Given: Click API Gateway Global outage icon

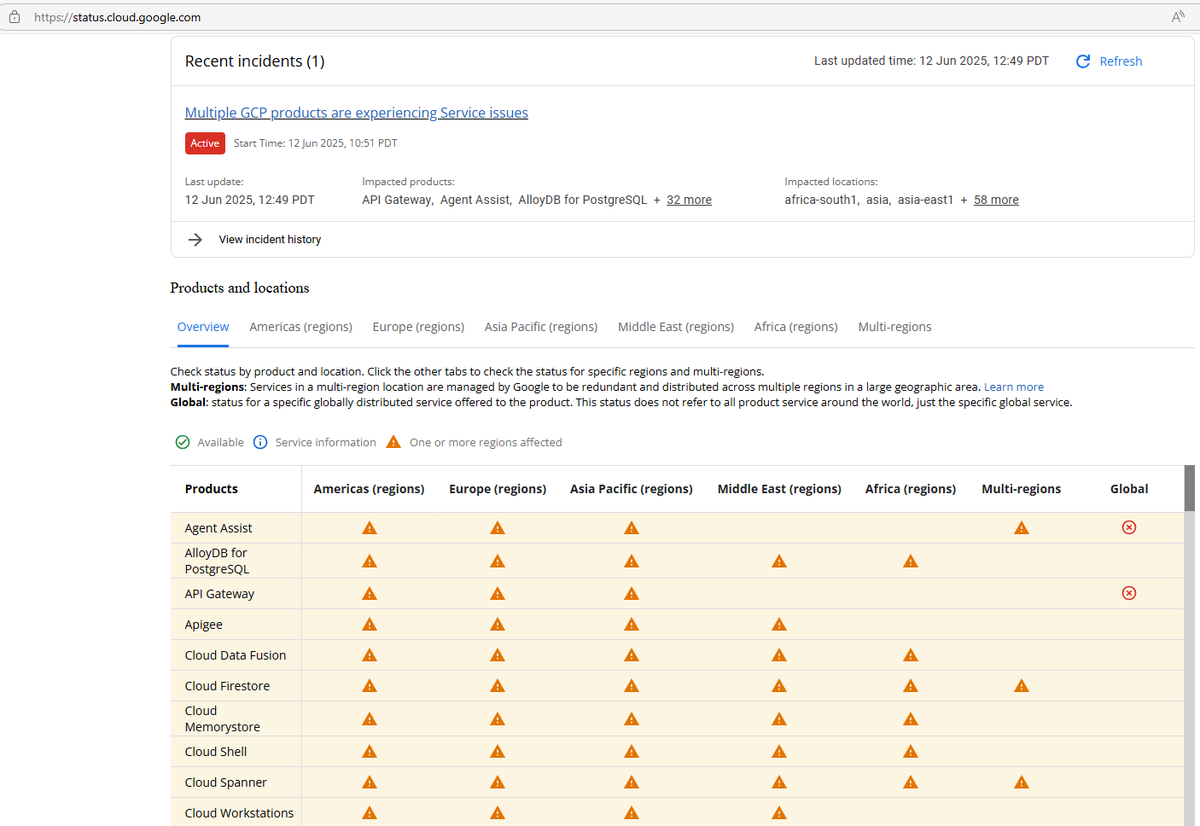Looking at the screenshot, I should [x=1129, y=593].
